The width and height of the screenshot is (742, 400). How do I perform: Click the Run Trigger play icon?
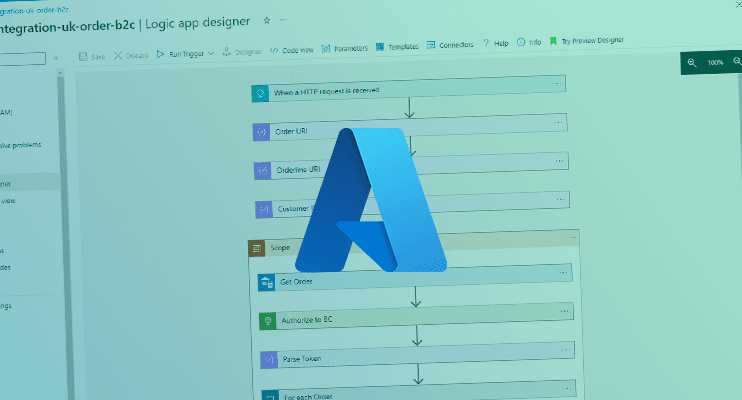pos(160,54)
